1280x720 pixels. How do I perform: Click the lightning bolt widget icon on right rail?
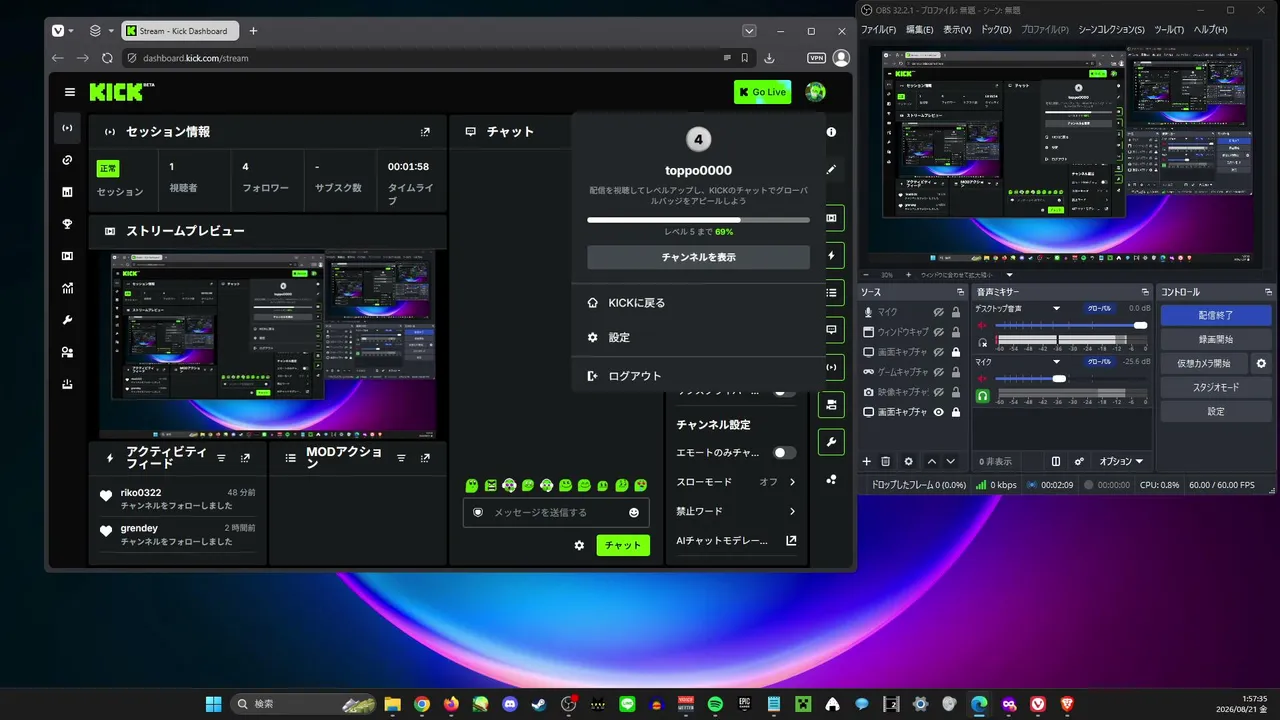[831, 255]
